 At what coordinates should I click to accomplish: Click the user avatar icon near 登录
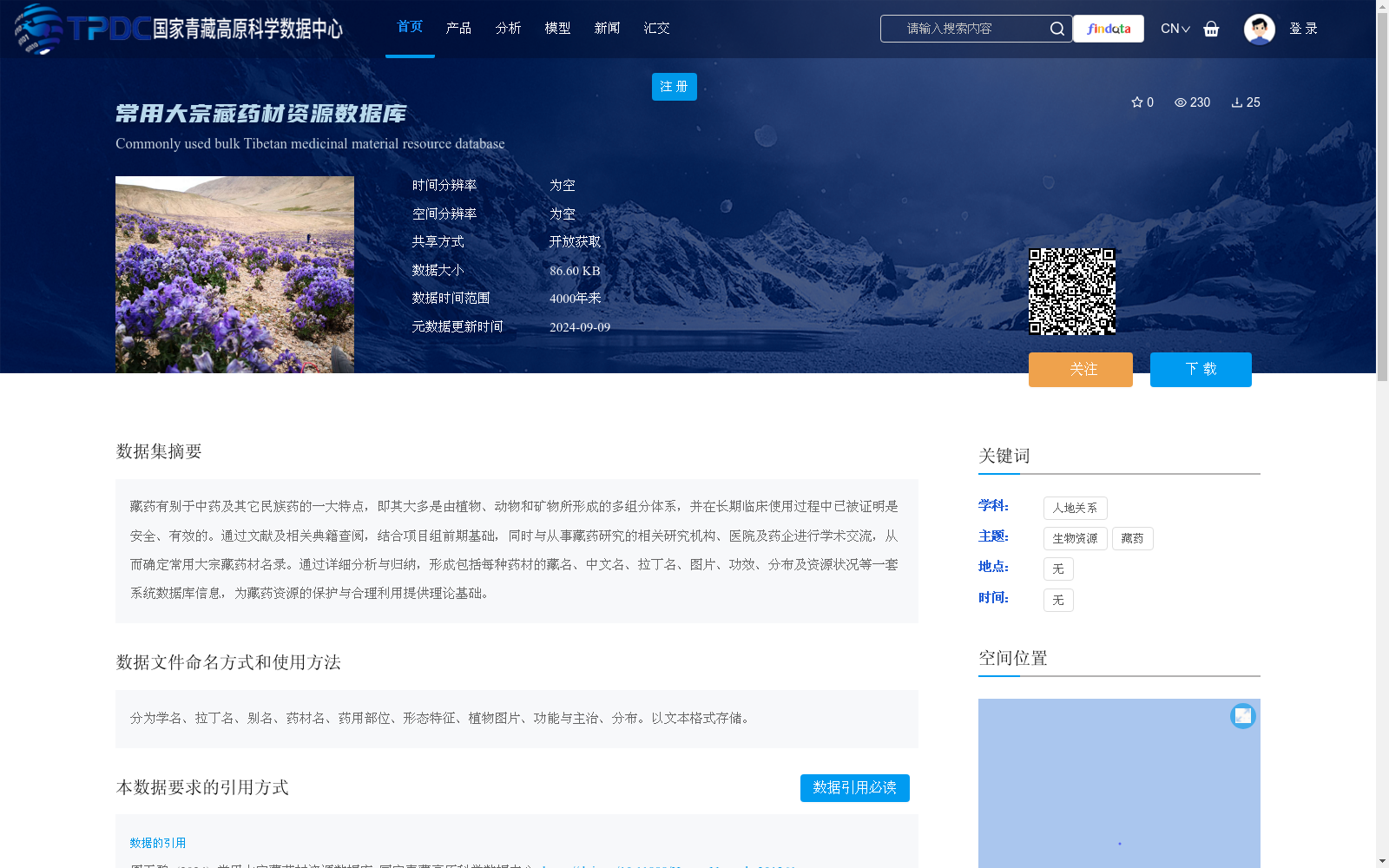click(x=1259, y=29)
